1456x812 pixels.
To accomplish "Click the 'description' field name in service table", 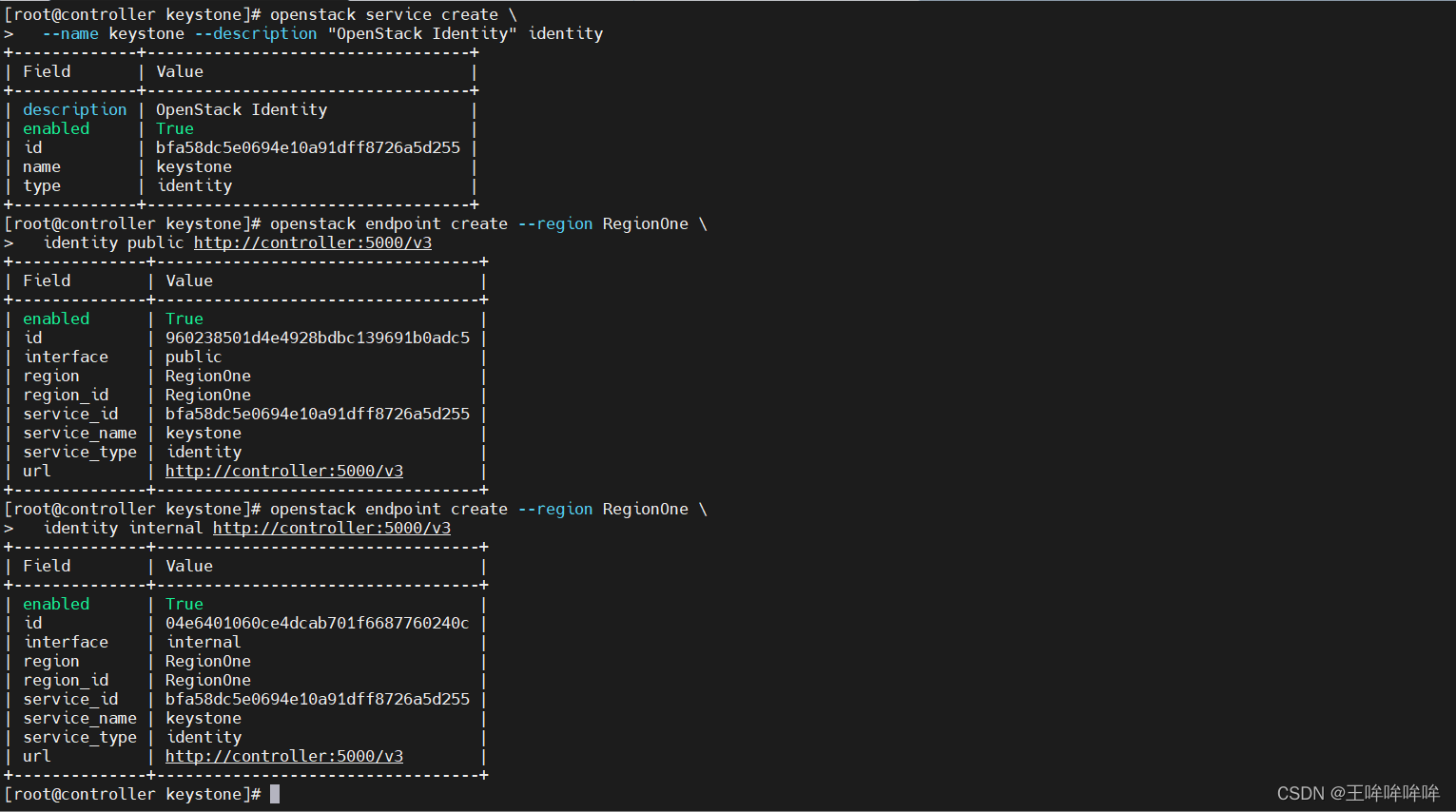I will 75,109.
